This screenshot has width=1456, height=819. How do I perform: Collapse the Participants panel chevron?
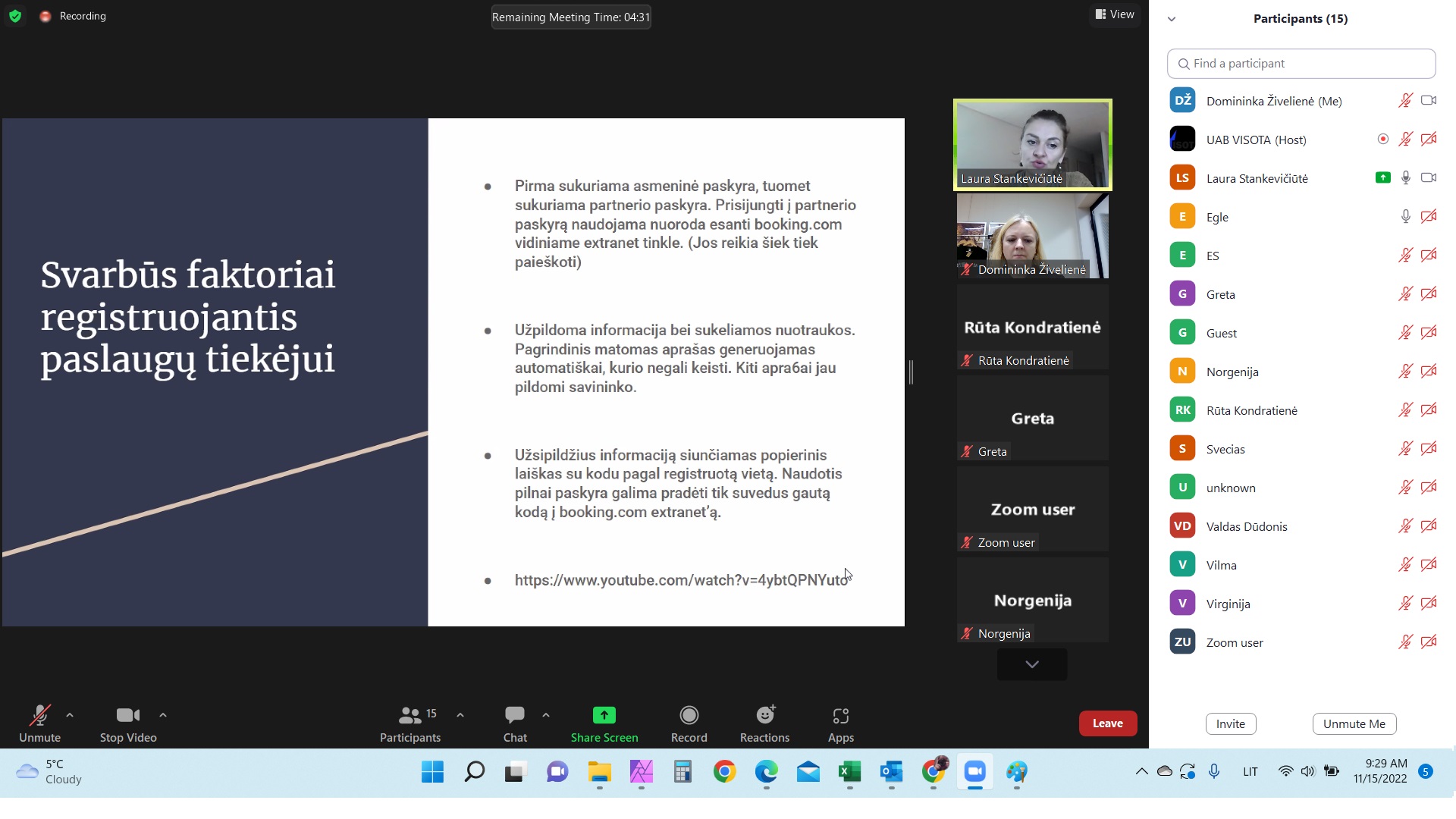(x=1172, y=19)
